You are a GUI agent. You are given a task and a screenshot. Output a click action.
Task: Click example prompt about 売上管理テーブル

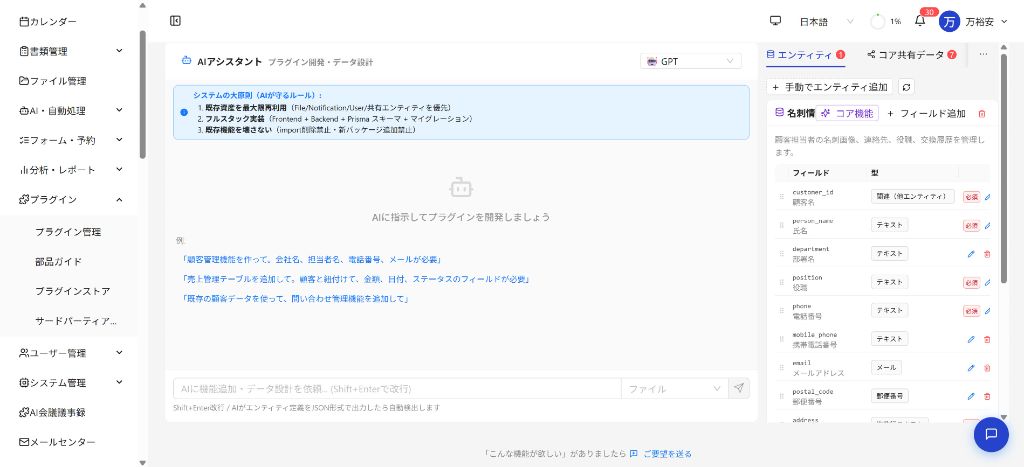coord(356,279)
